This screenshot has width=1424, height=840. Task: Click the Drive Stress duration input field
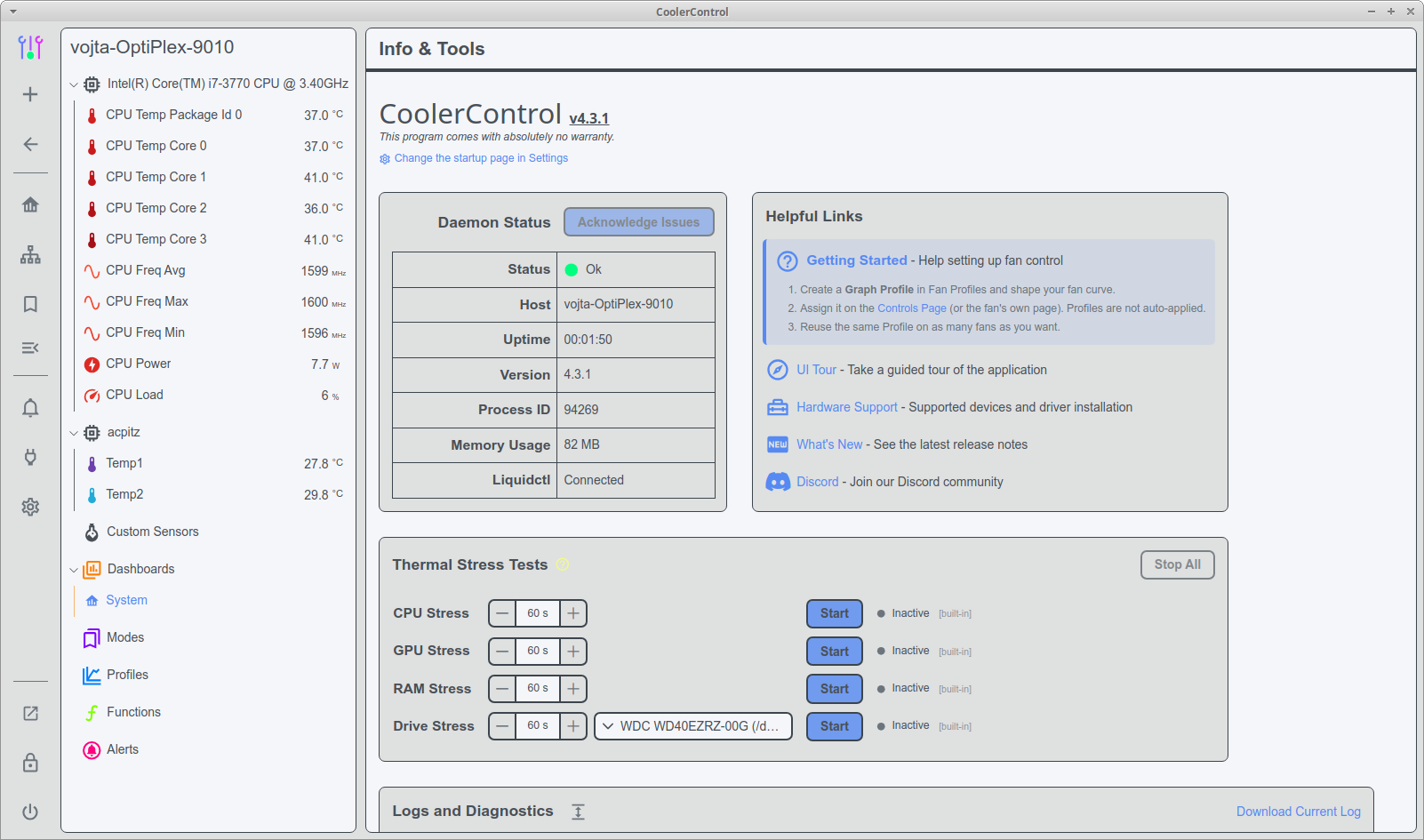[x=538, y=726]
